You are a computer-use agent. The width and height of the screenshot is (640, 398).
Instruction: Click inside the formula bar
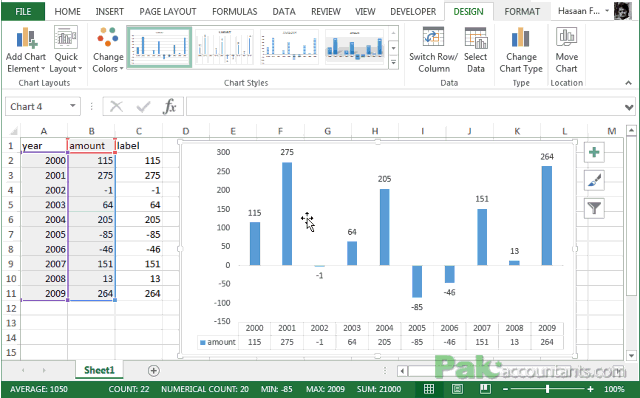(x=404, y=107)
